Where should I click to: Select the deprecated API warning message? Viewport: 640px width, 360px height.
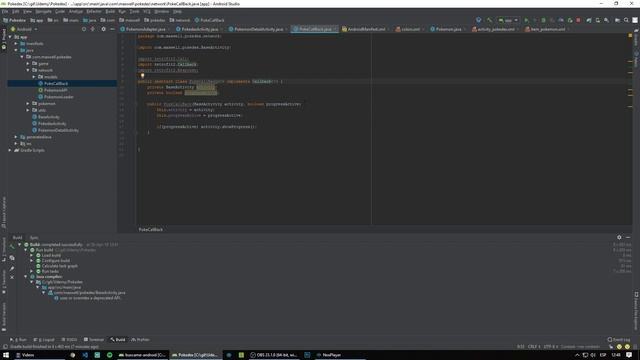click(90, 298)
